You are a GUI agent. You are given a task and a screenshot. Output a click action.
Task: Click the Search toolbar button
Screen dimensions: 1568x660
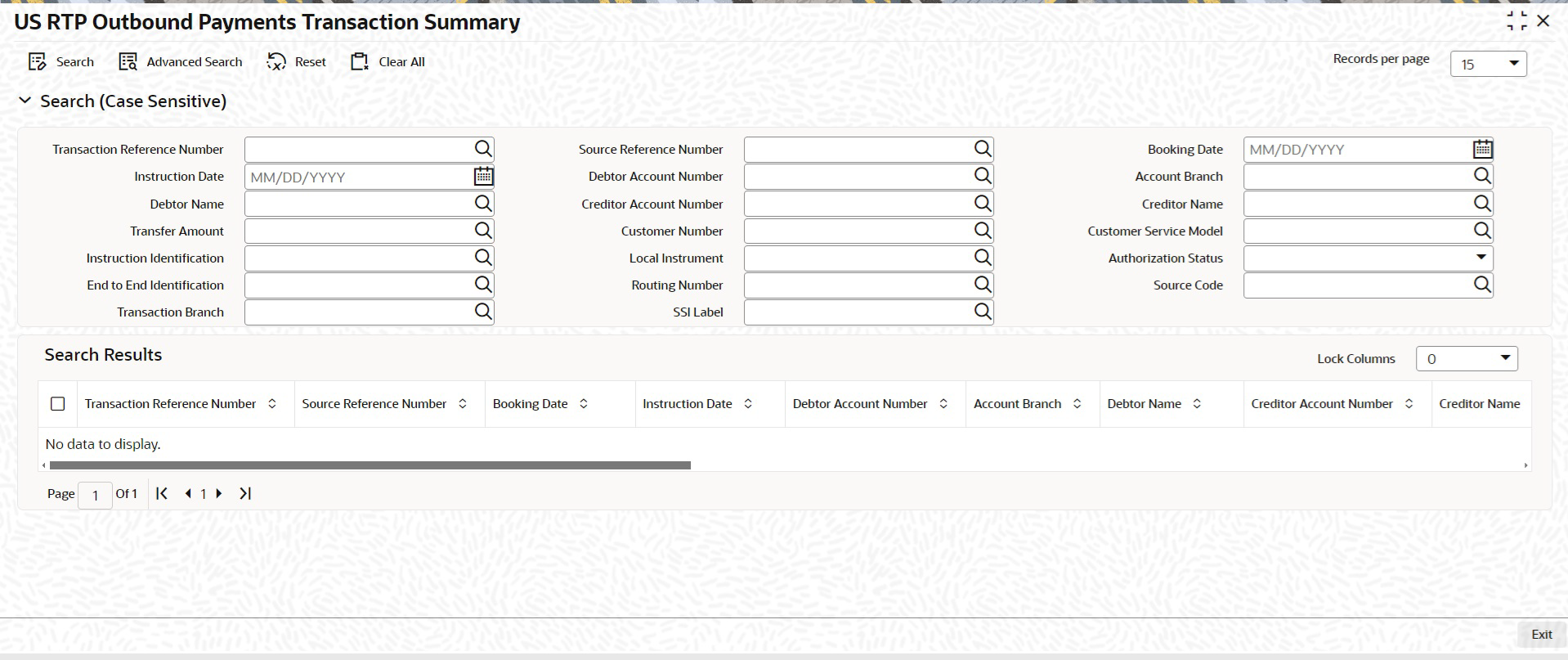[x=61, y=62]
